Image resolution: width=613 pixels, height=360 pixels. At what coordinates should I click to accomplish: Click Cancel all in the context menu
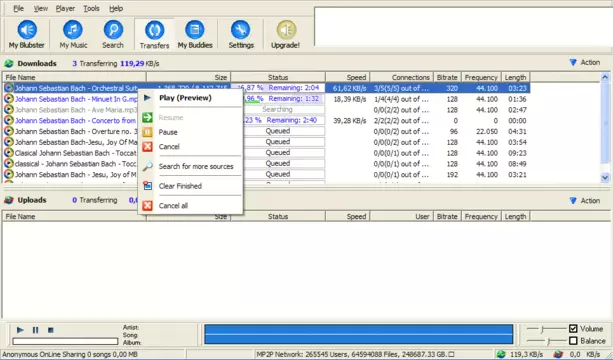tap(173, 206)
